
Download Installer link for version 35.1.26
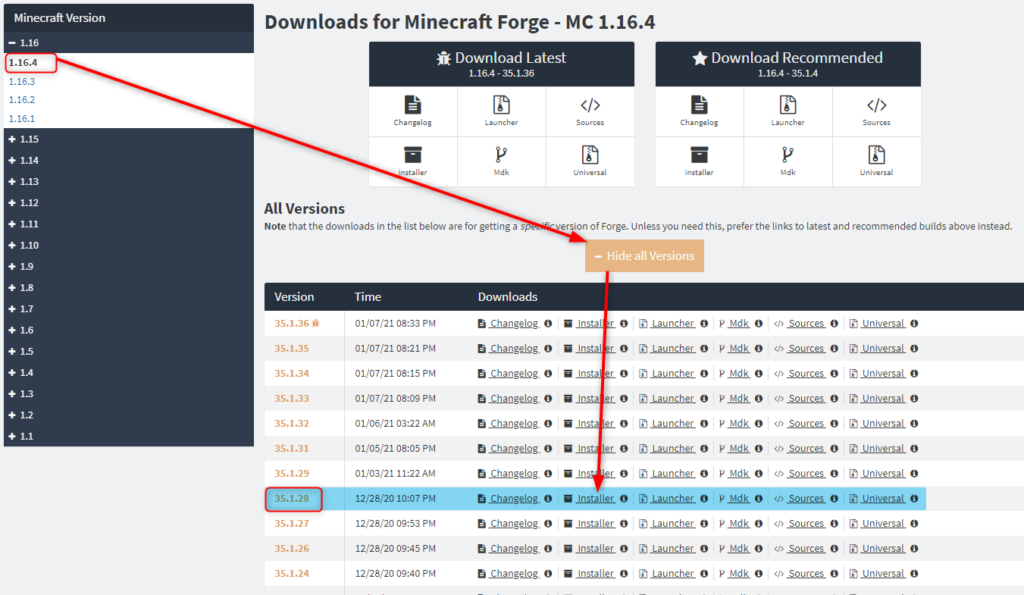596,549
